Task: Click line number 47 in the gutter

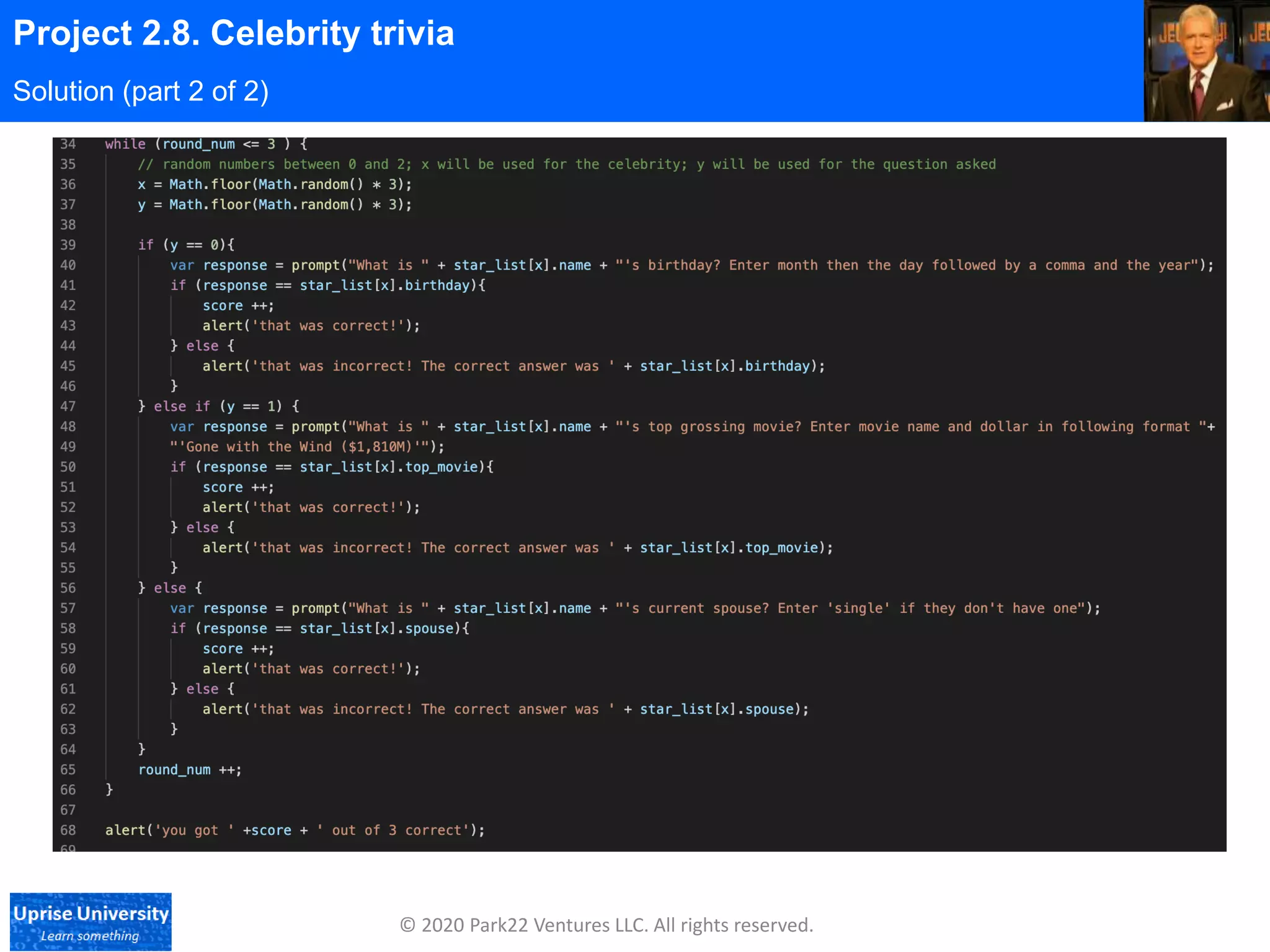Action: (x=68, y=407)
